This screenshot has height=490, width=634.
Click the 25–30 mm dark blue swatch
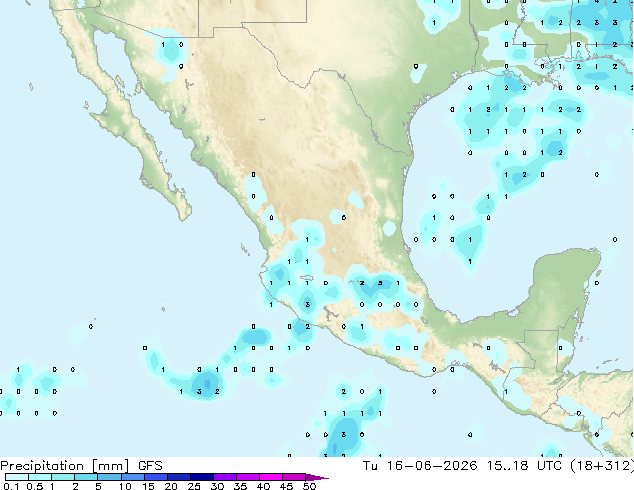201,477
